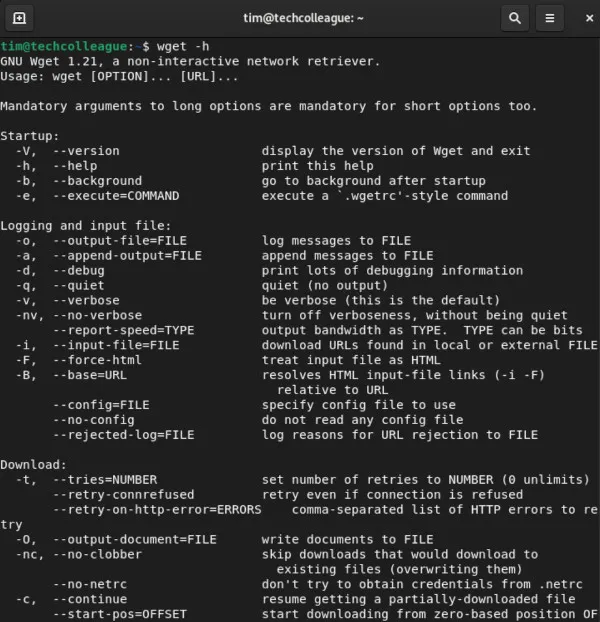Click the --force-html option
This screenshot has height=622, width=600.
click(x=98, y=360)
